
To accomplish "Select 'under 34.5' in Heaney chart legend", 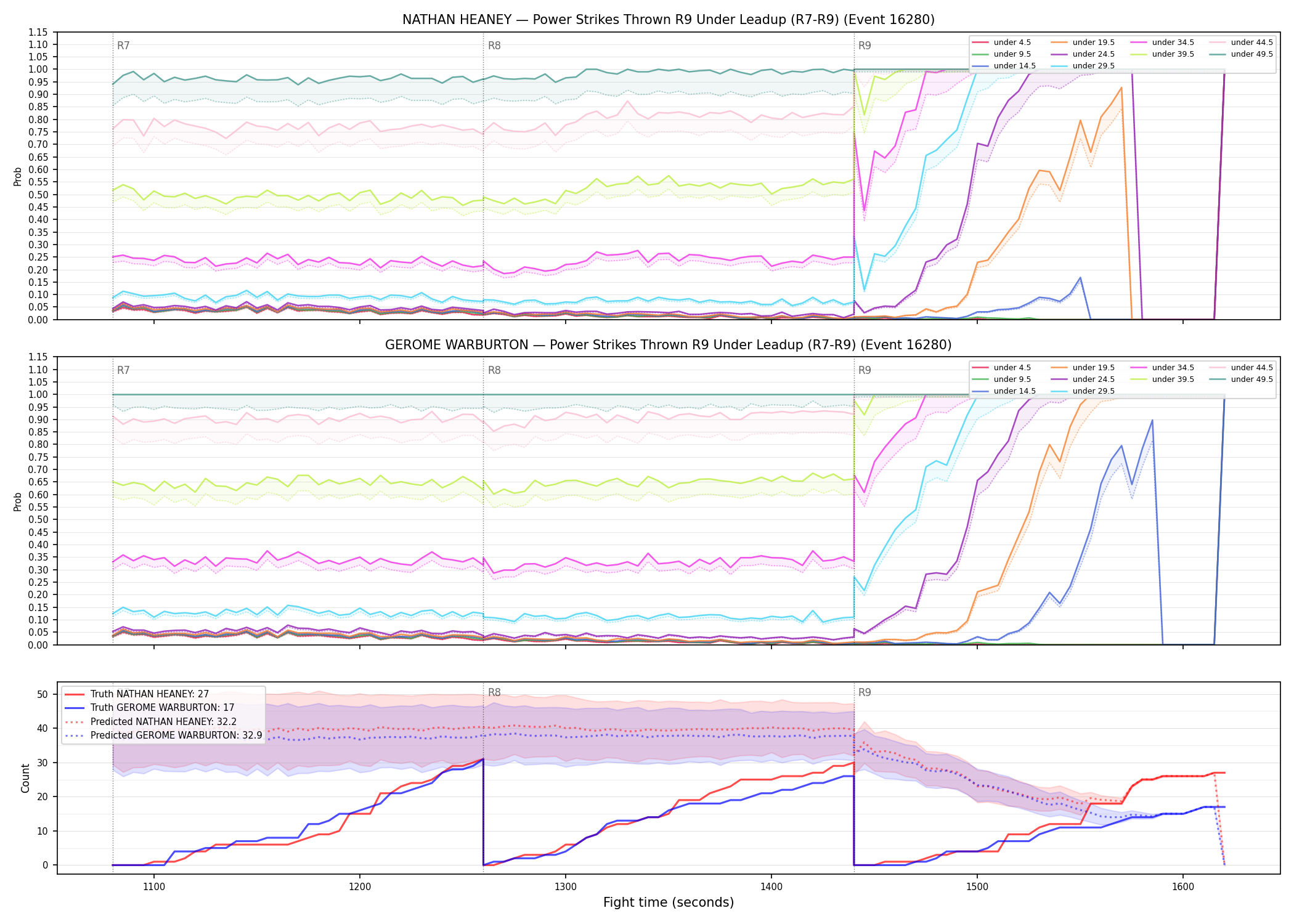I will click(x=1163, y=43).
